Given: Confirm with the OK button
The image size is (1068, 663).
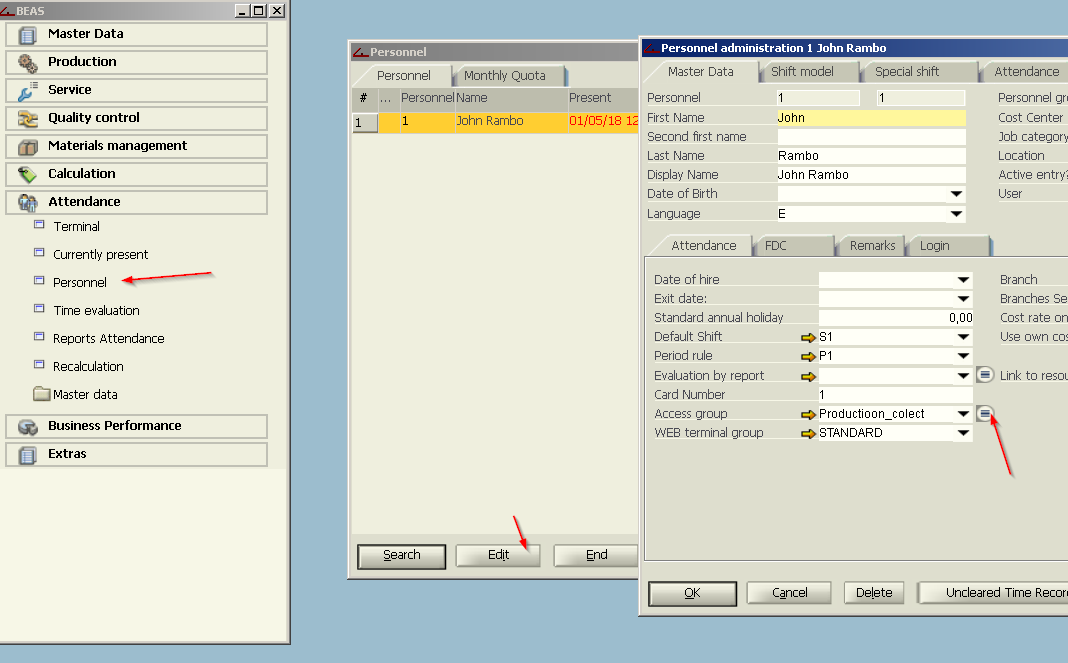Looking at the screenshot, I should (692, 593).
